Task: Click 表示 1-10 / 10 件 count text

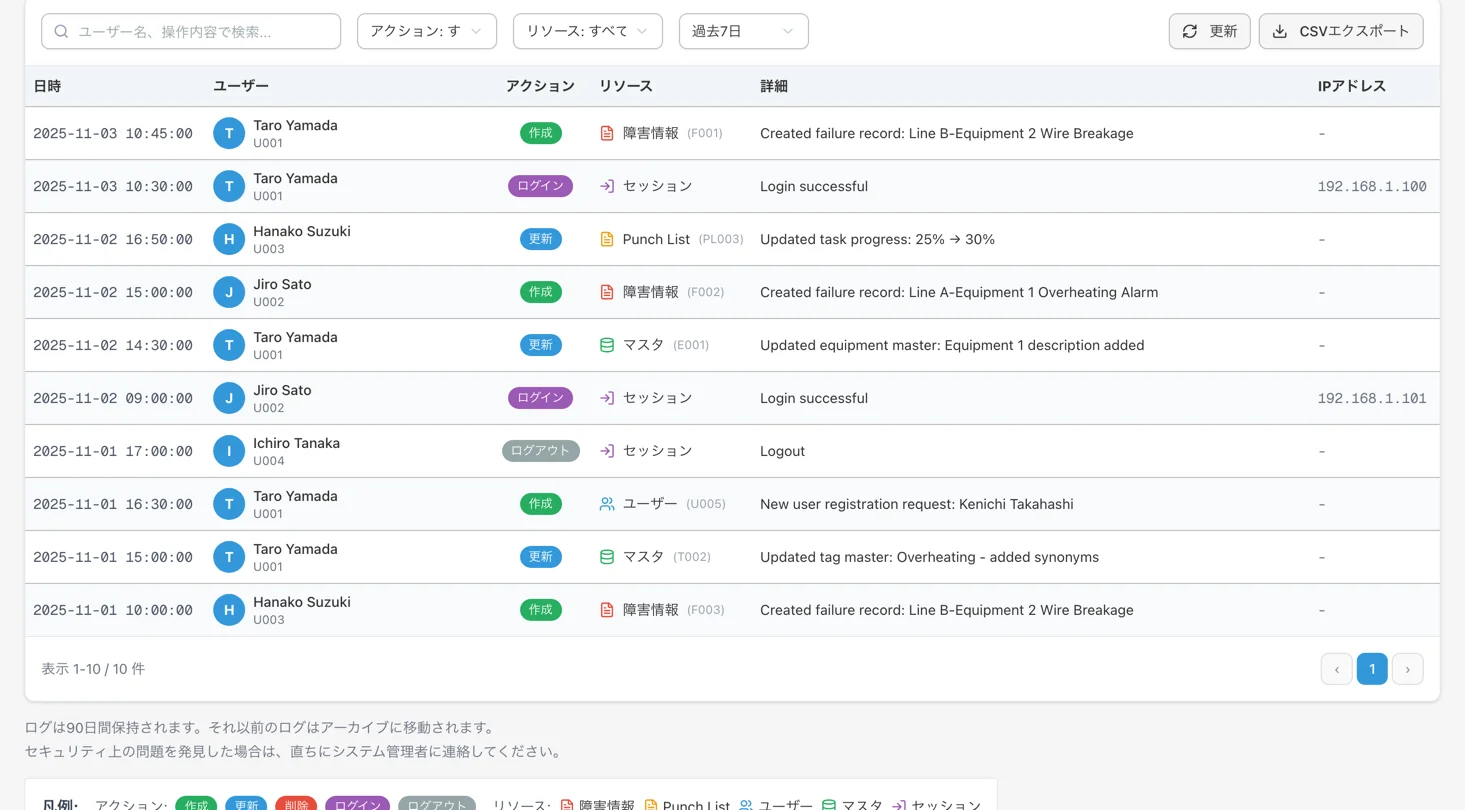Action: tap(93, 669)
